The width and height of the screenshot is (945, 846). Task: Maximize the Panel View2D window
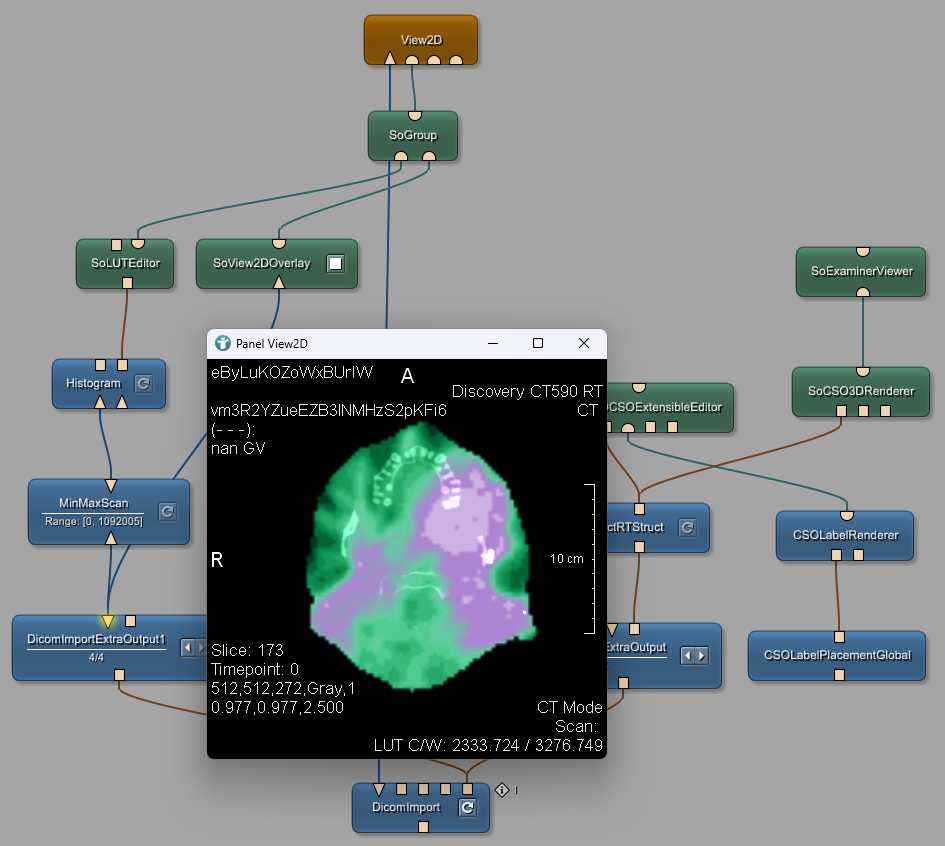538,343
